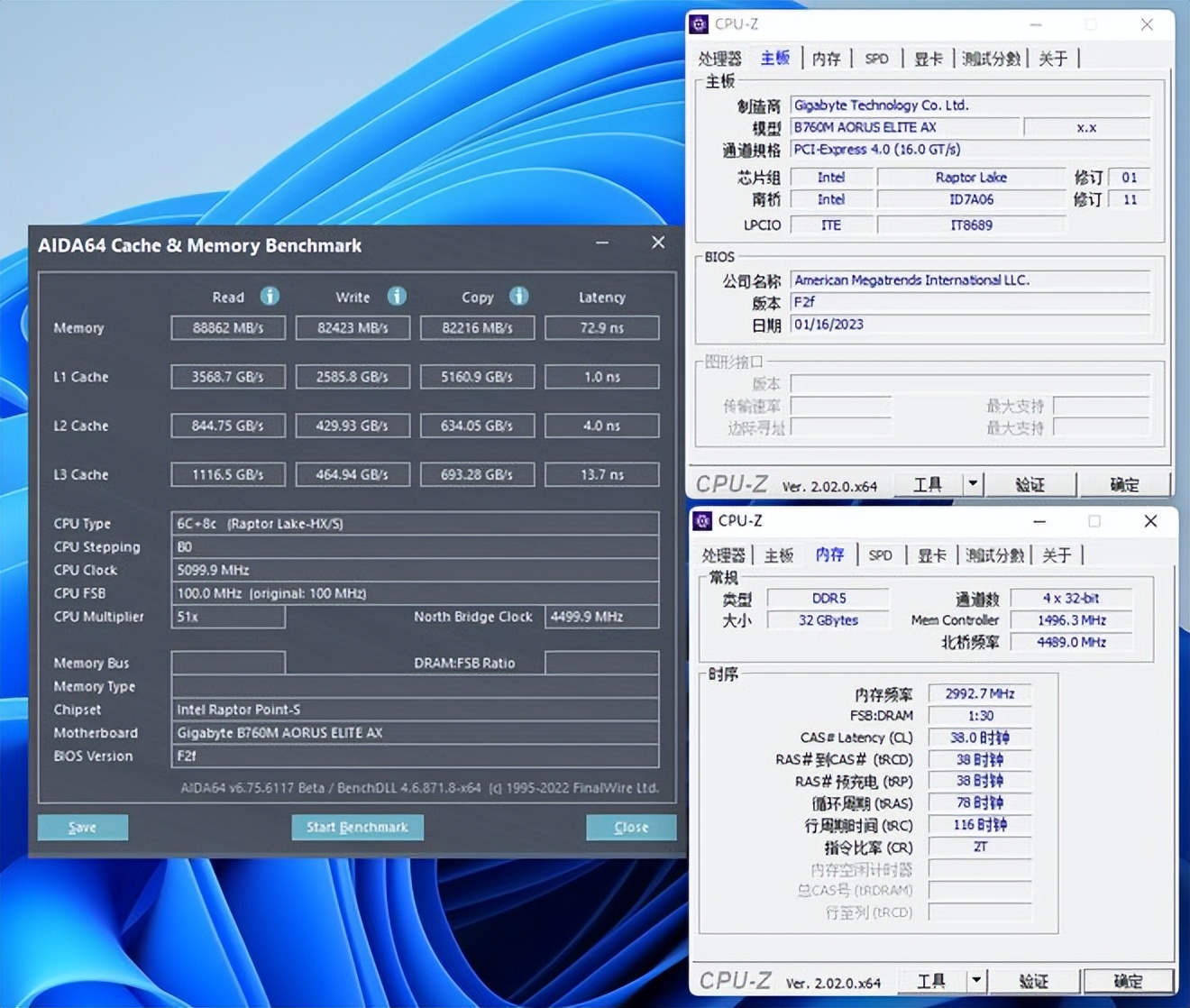1190x1008 pixels.
Task: Switch to the 关于 tab in bottom CPU-Z
Action: pos(1057,555)
